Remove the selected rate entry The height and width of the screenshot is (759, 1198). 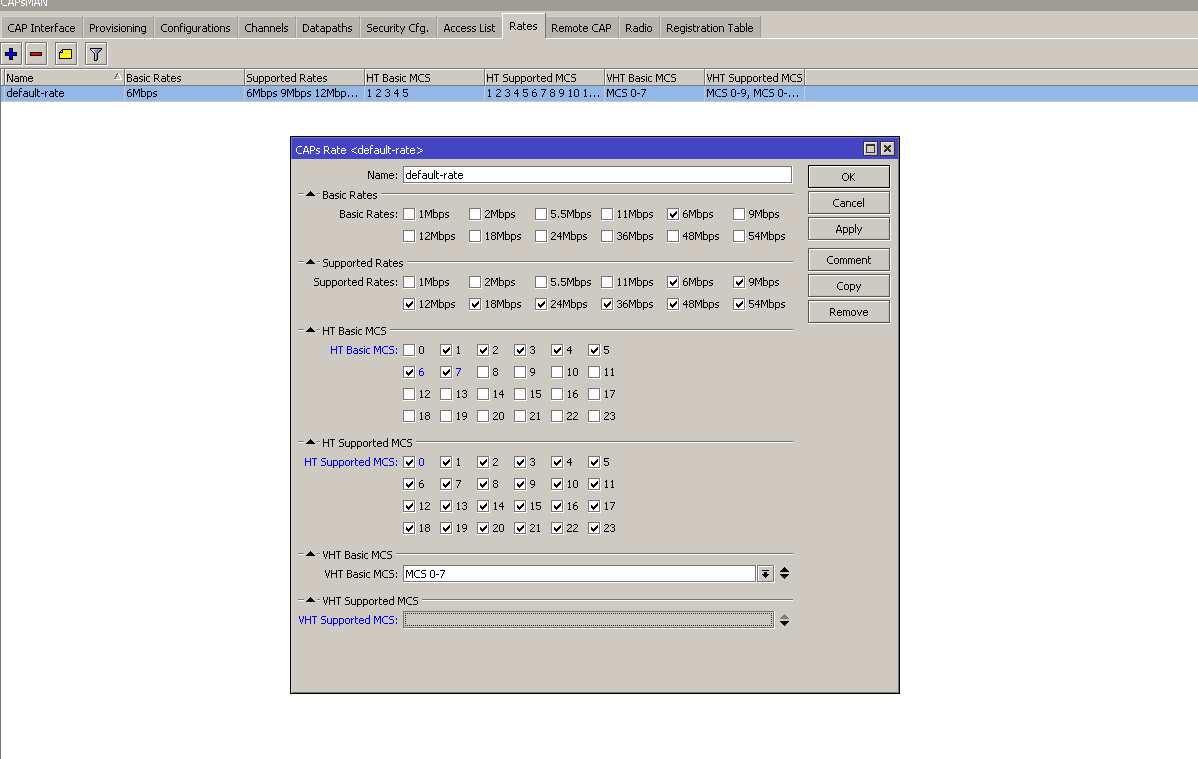coord(35,53)
